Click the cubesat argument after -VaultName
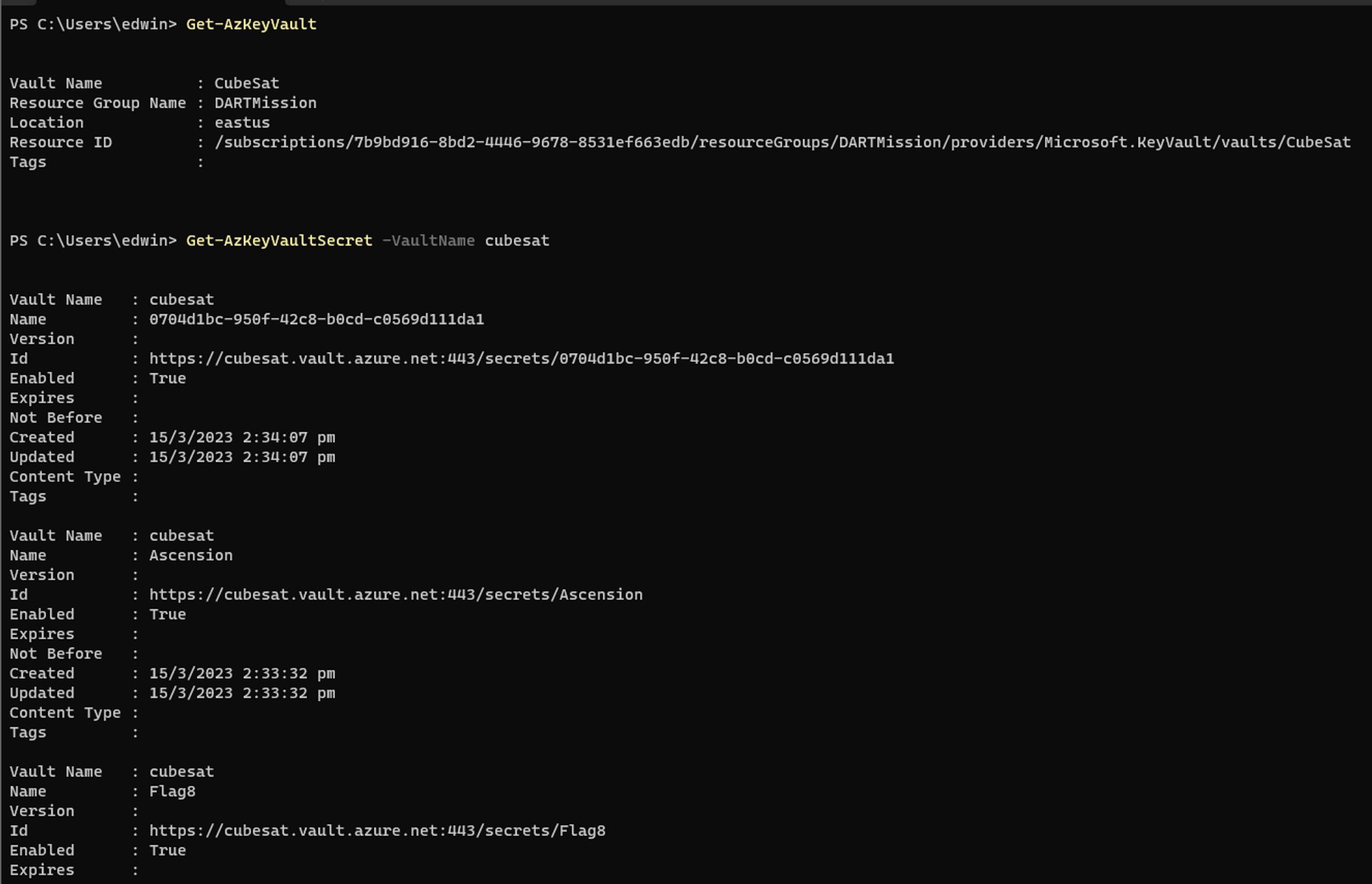1372x884 pixels. click(x=517, y=241)
